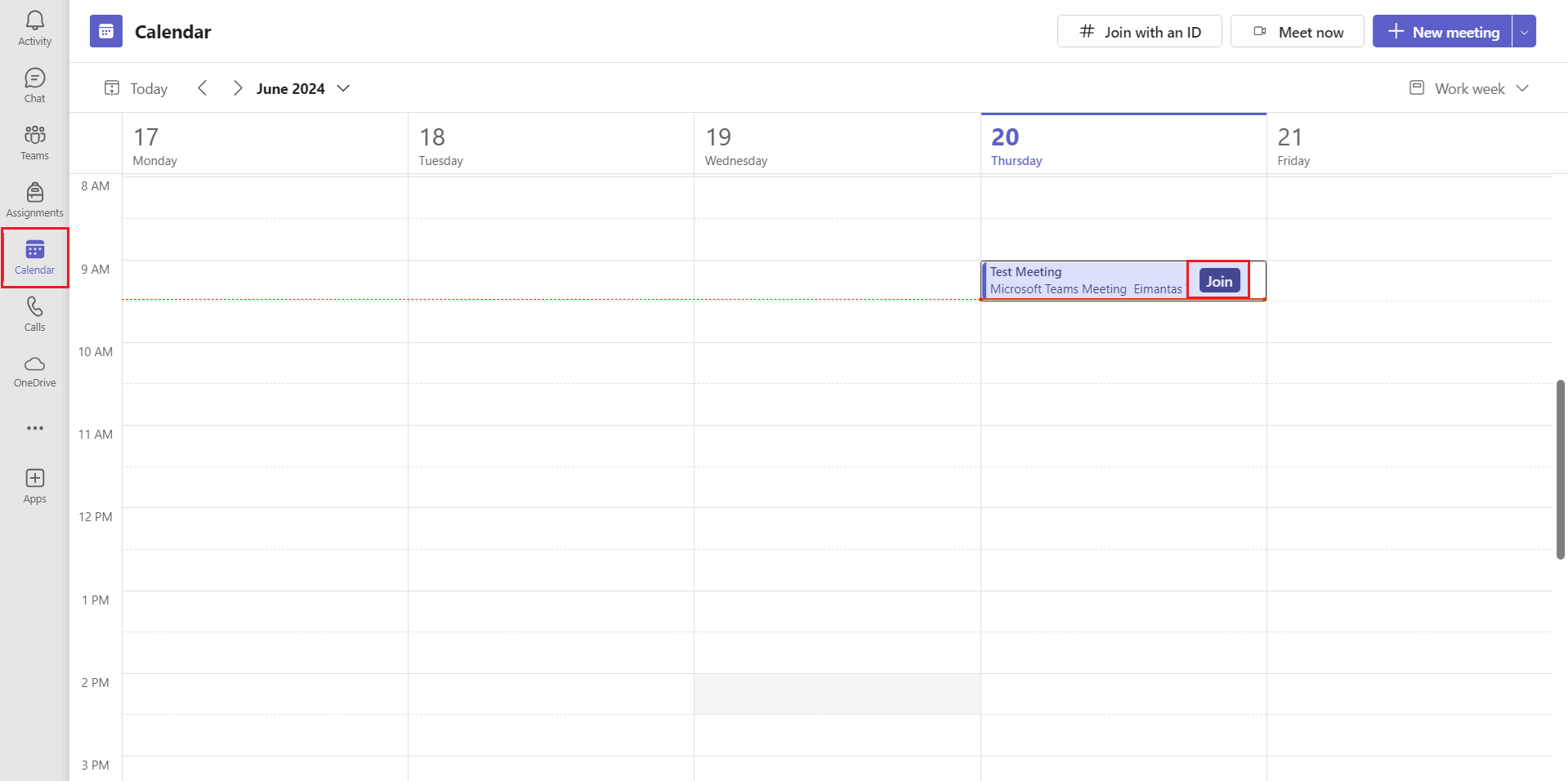Open more apps with the ellipsis icon
The height and width of the screenshot is (781, 1568).
[x=34, y=427]
